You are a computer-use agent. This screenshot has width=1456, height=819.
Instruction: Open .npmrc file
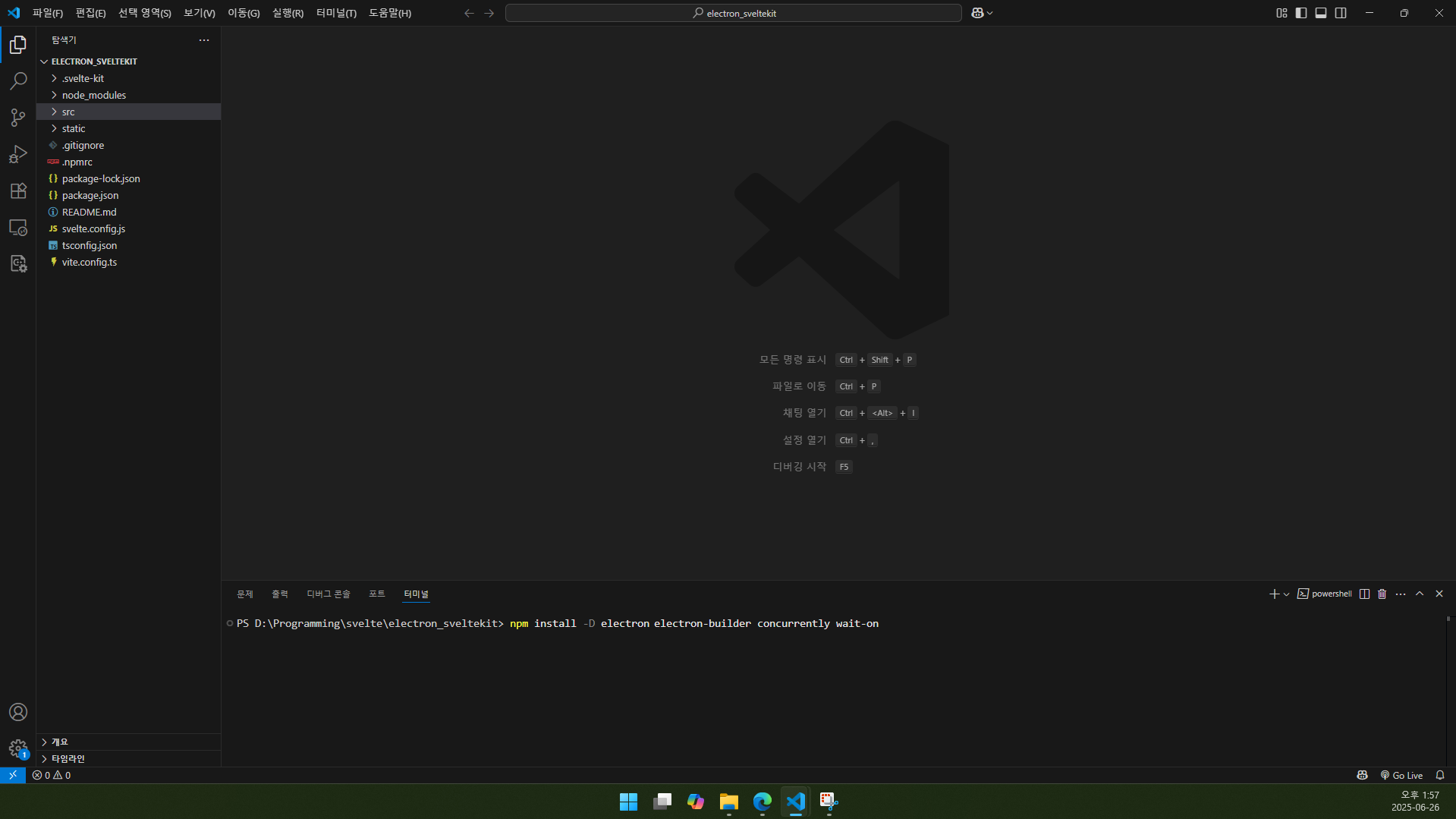tap(128, 162)
